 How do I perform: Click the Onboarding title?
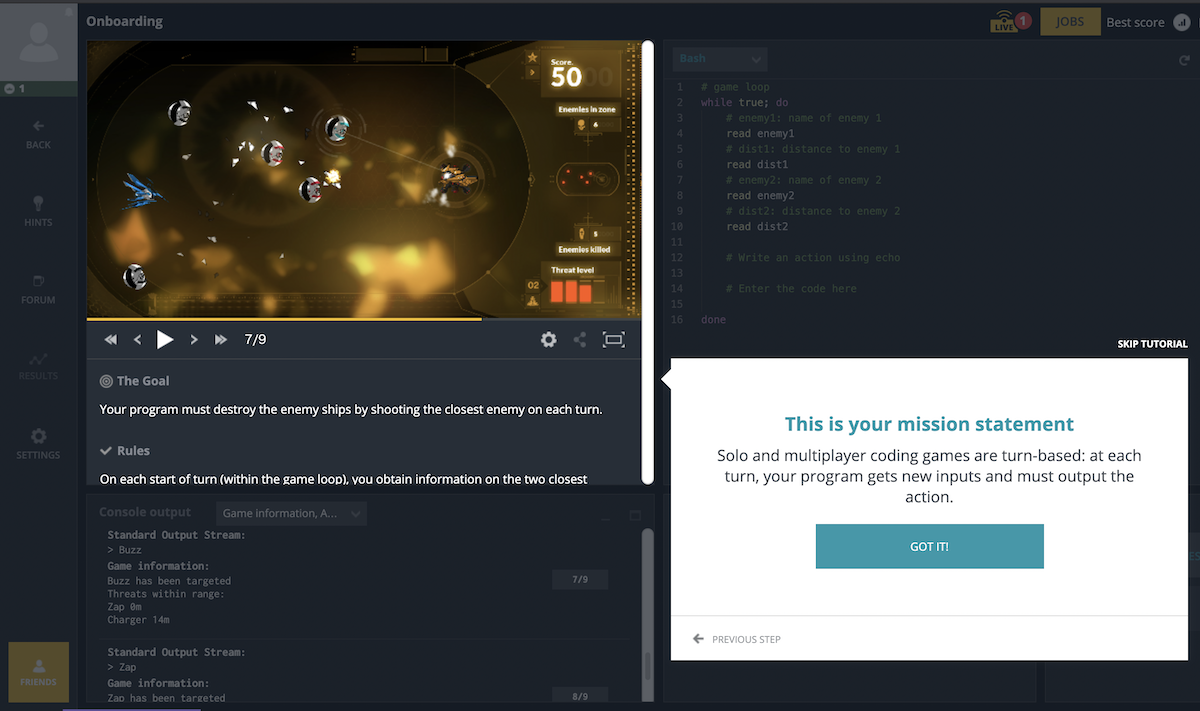(x=124, y=21)
